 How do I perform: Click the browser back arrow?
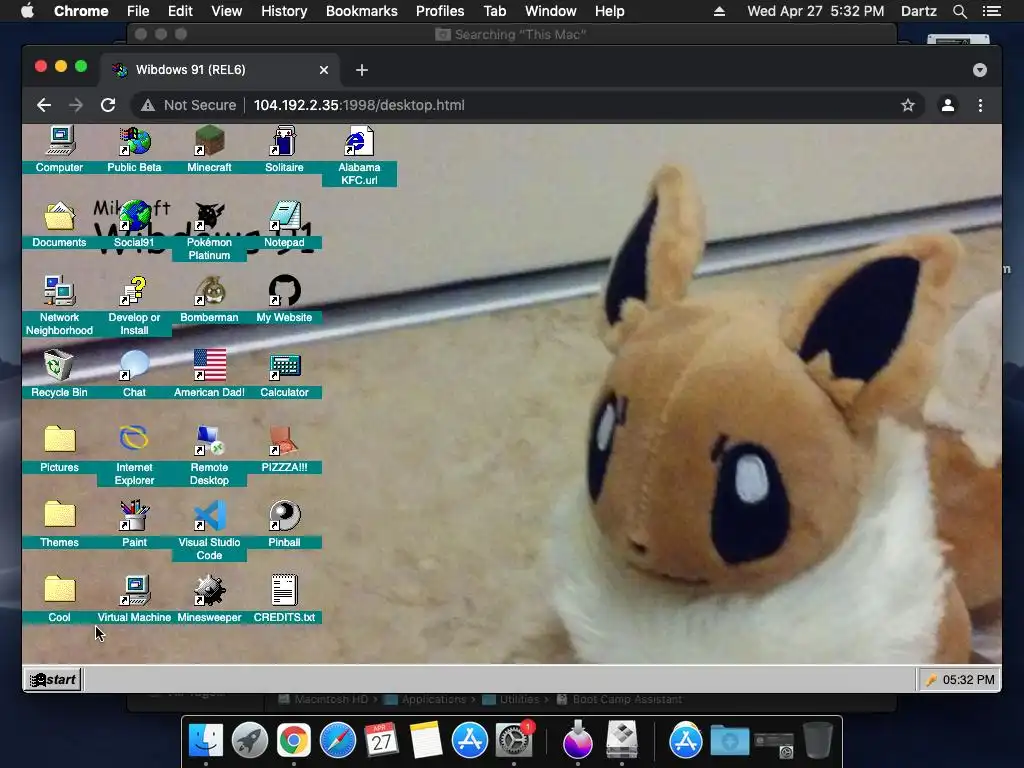click(44, 105)
